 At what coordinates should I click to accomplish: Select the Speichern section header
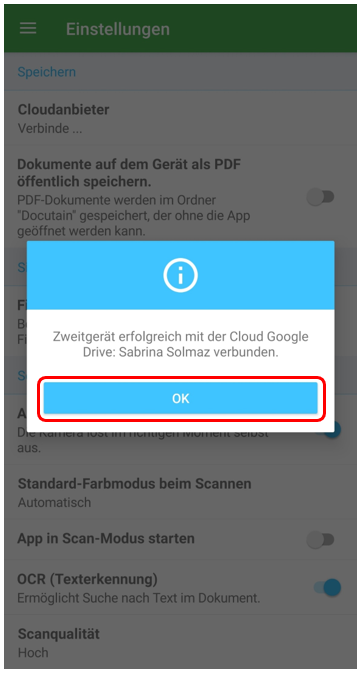46,71
